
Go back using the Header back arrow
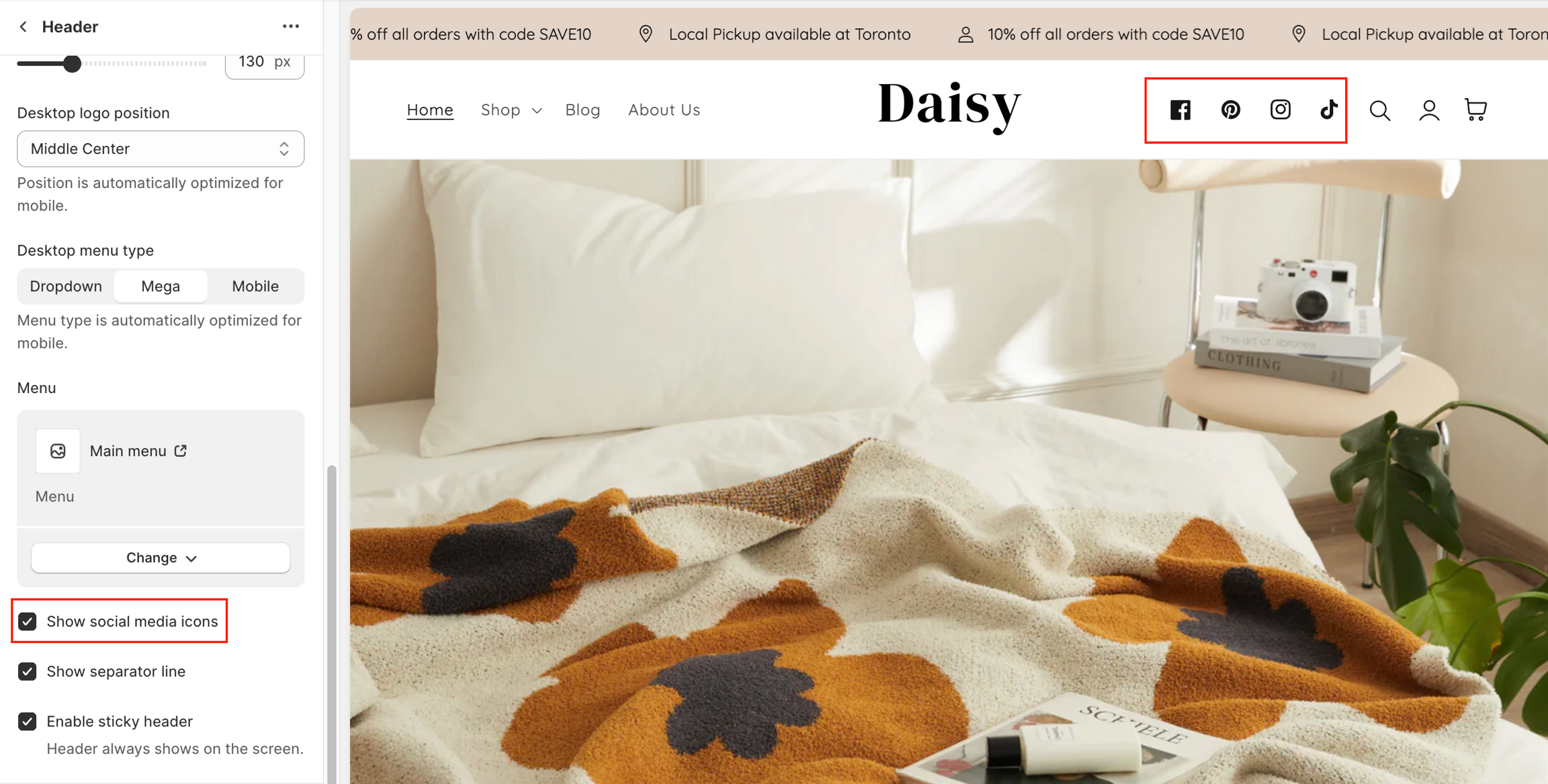[24, 26]
